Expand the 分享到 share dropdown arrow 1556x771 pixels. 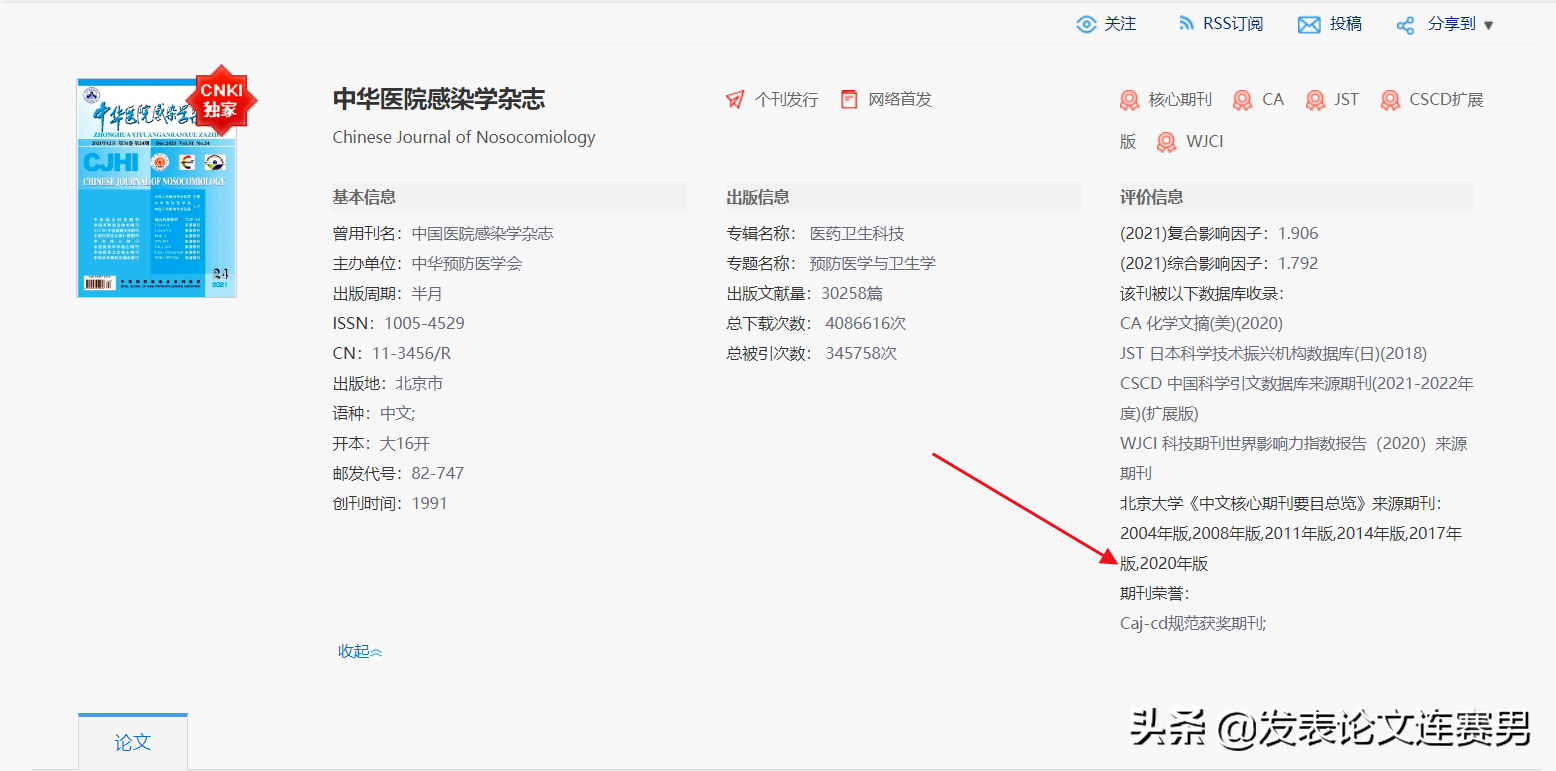[x=1489, y=24]
